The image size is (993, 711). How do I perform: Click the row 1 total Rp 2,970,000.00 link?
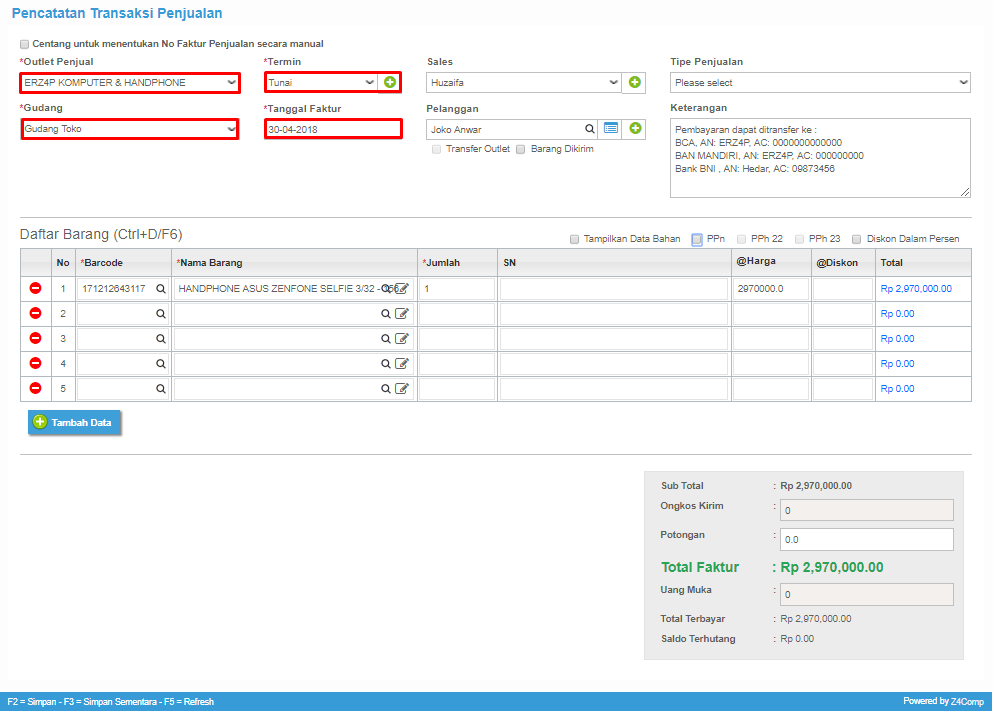(916, 289)
